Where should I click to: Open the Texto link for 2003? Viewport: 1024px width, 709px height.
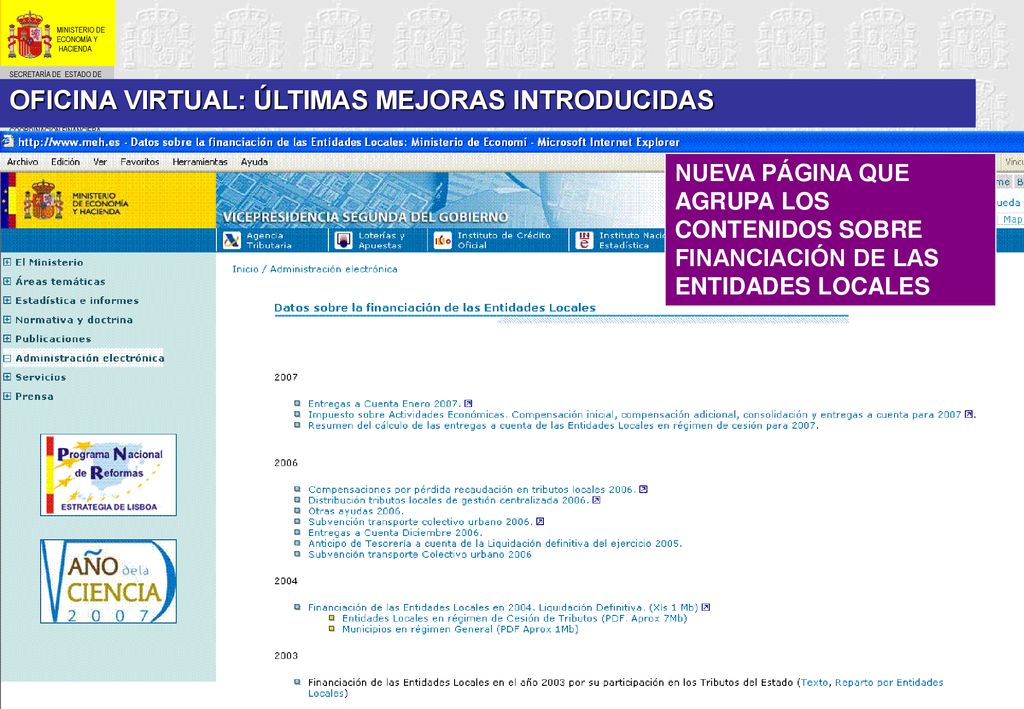coord(814,682)
